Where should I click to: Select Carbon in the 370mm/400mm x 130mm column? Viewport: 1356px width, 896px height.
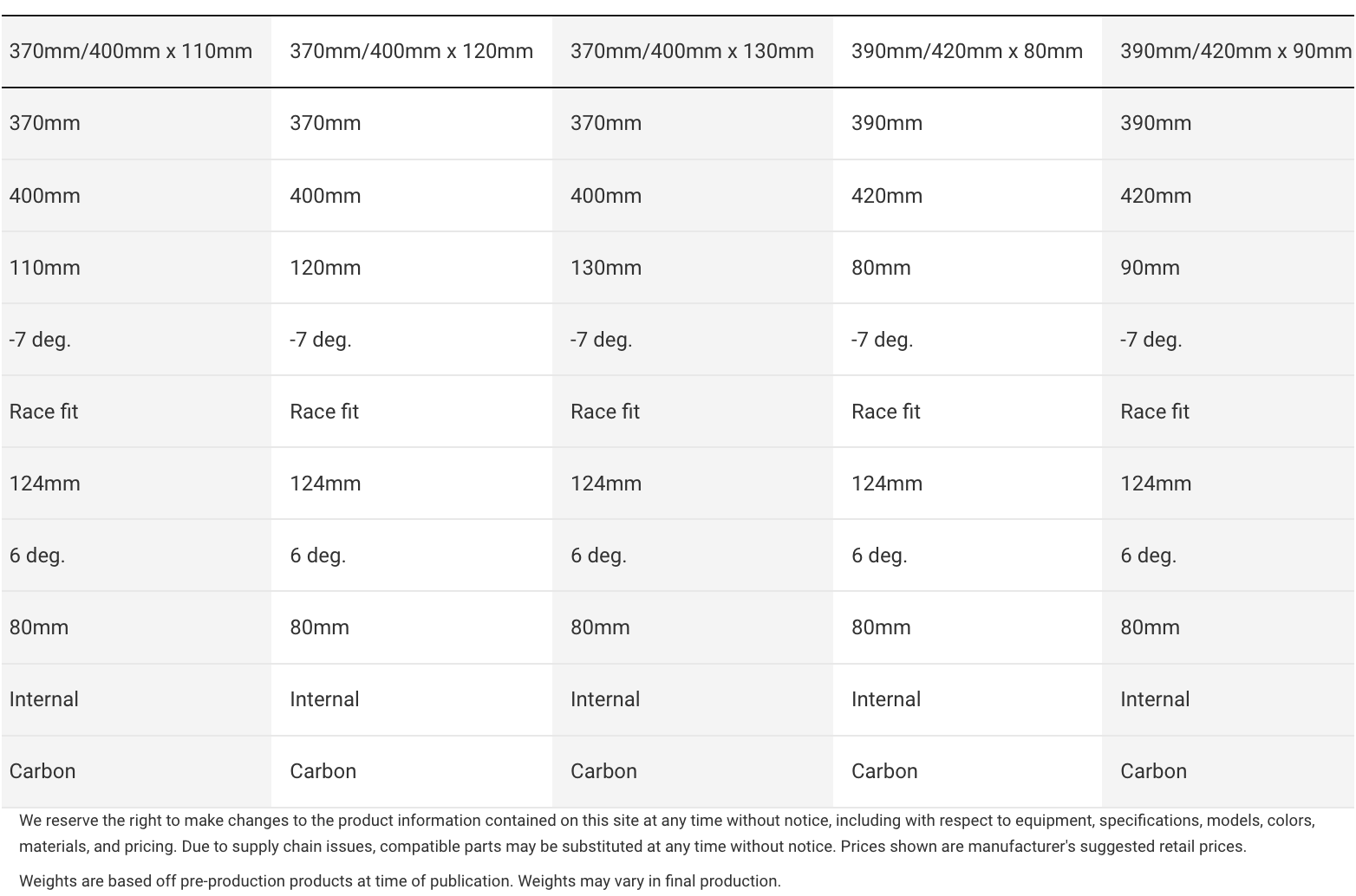point(603,771)
